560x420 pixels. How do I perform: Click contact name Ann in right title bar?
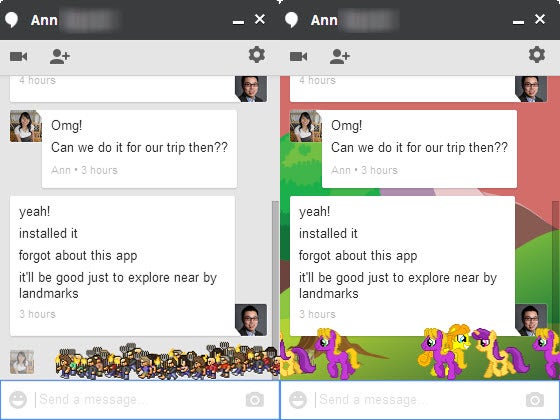(324, 20)
